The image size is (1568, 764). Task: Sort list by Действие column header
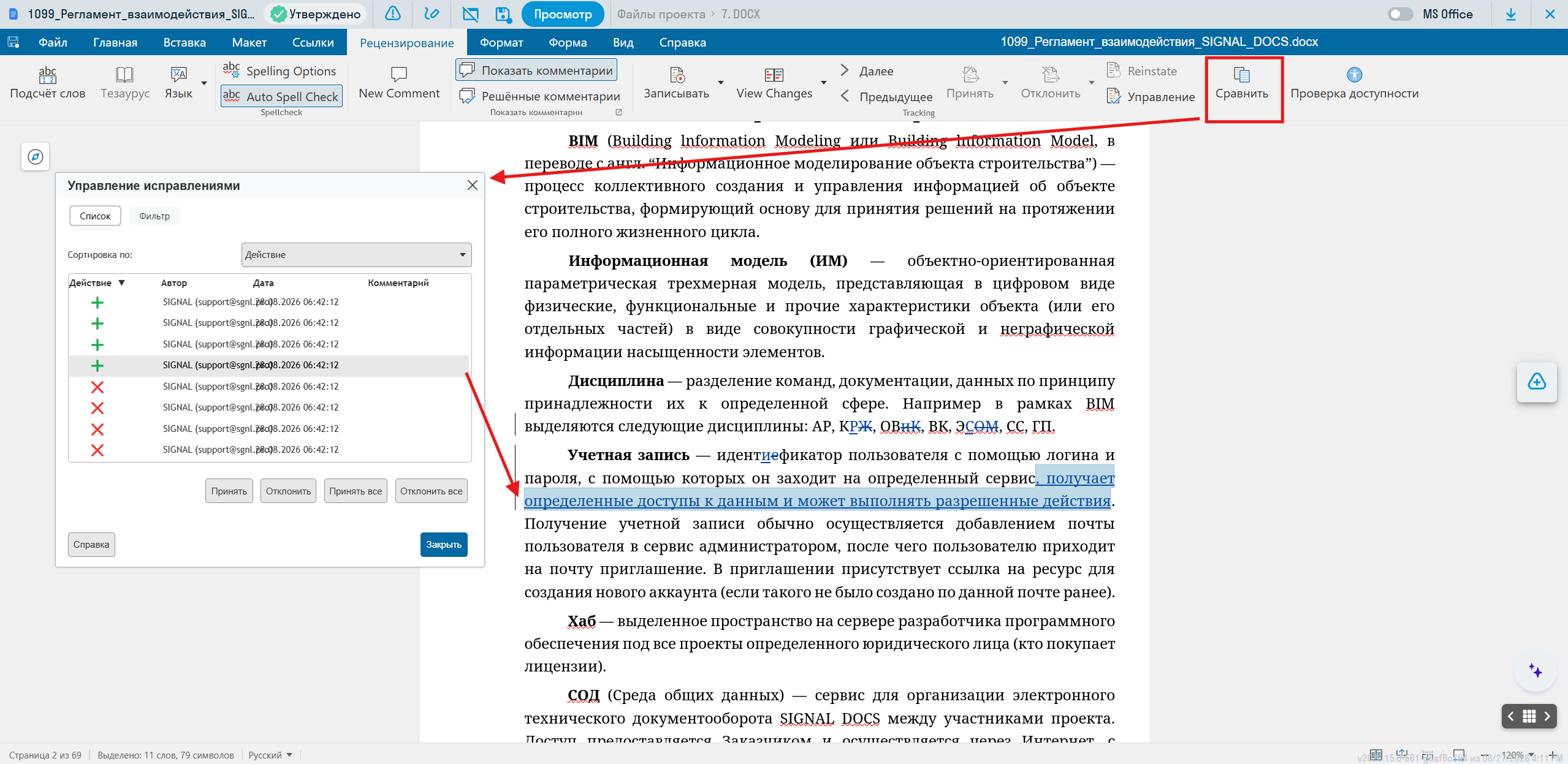click(x=97, y=282)
